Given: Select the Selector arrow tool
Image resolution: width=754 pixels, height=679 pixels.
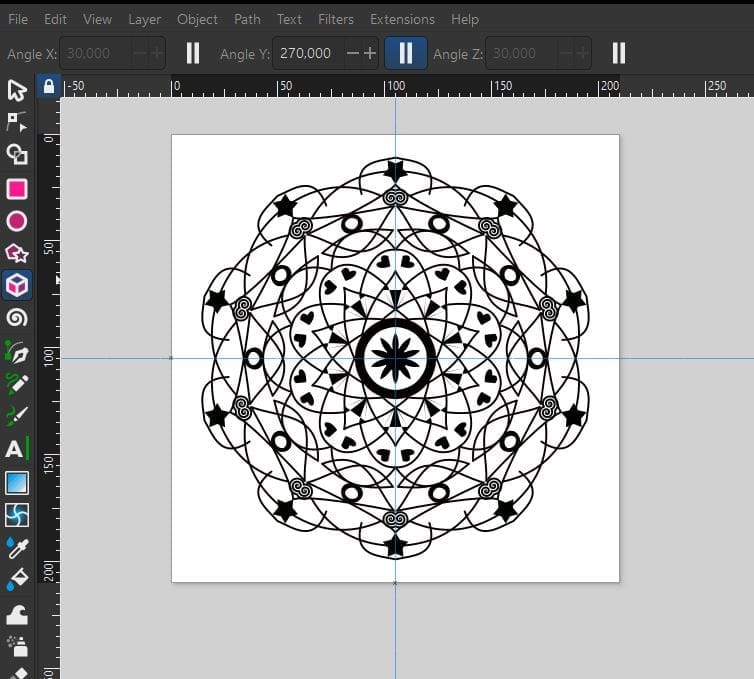Looking at the screenshot, I should [17, 91].
